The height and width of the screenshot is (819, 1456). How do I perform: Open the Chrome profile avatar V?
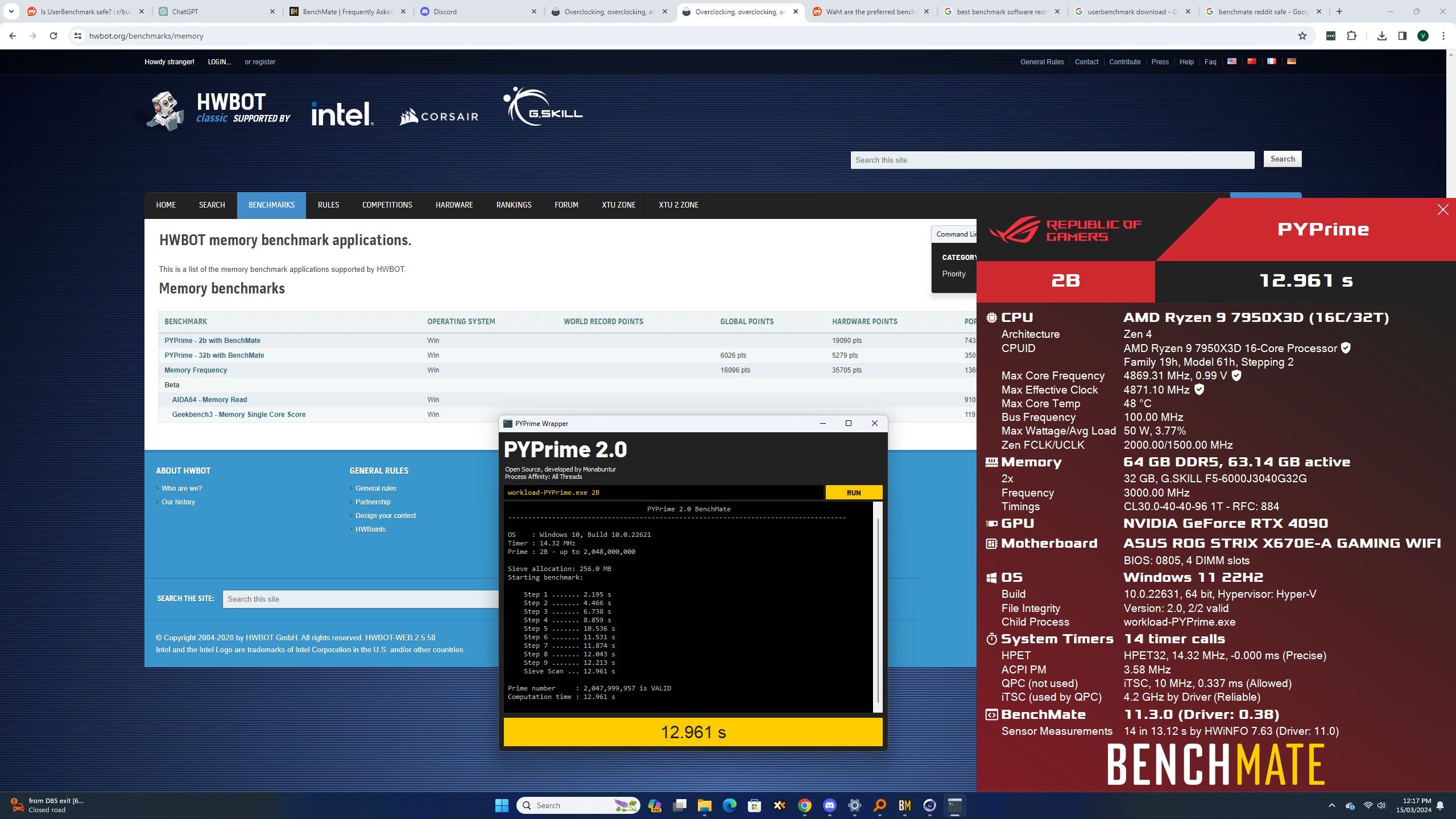[1423, 36]
